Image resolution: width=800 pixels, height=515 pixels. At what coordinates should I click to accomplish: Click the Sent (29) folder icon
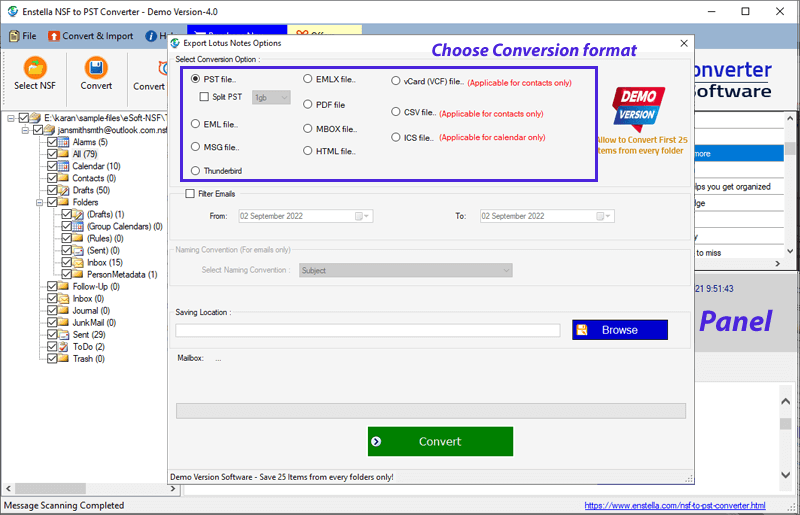tap(63, 334)
